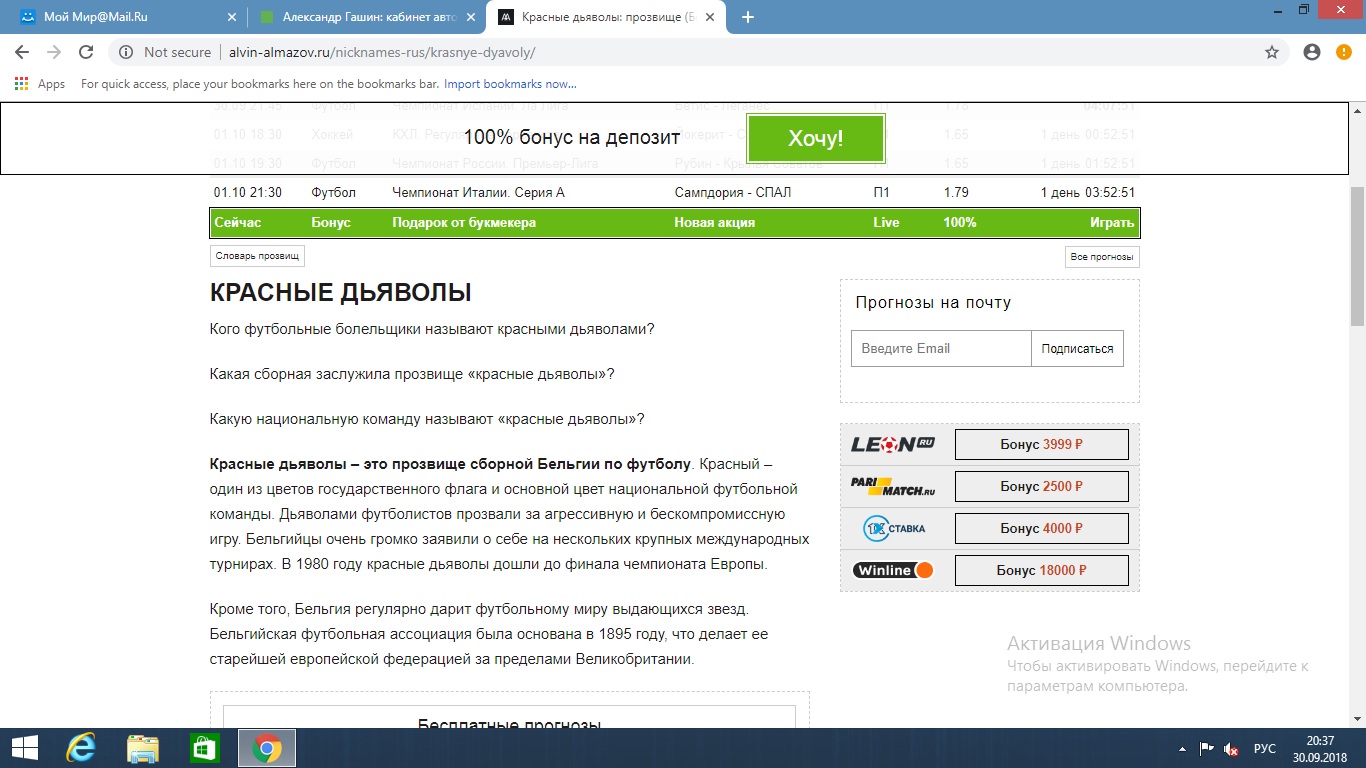This screenshot has width=1366, height=768.
Task: Claim the Бонус 2500 ₽ offer
Action: click(1042, 486)
